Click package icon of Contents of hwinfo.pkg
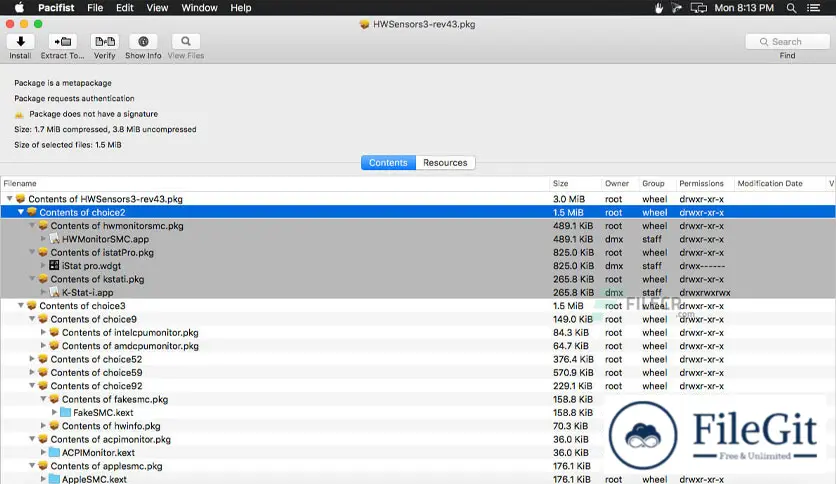The height and width of the screenshot is (484, 836). click(x=54, y=425)
